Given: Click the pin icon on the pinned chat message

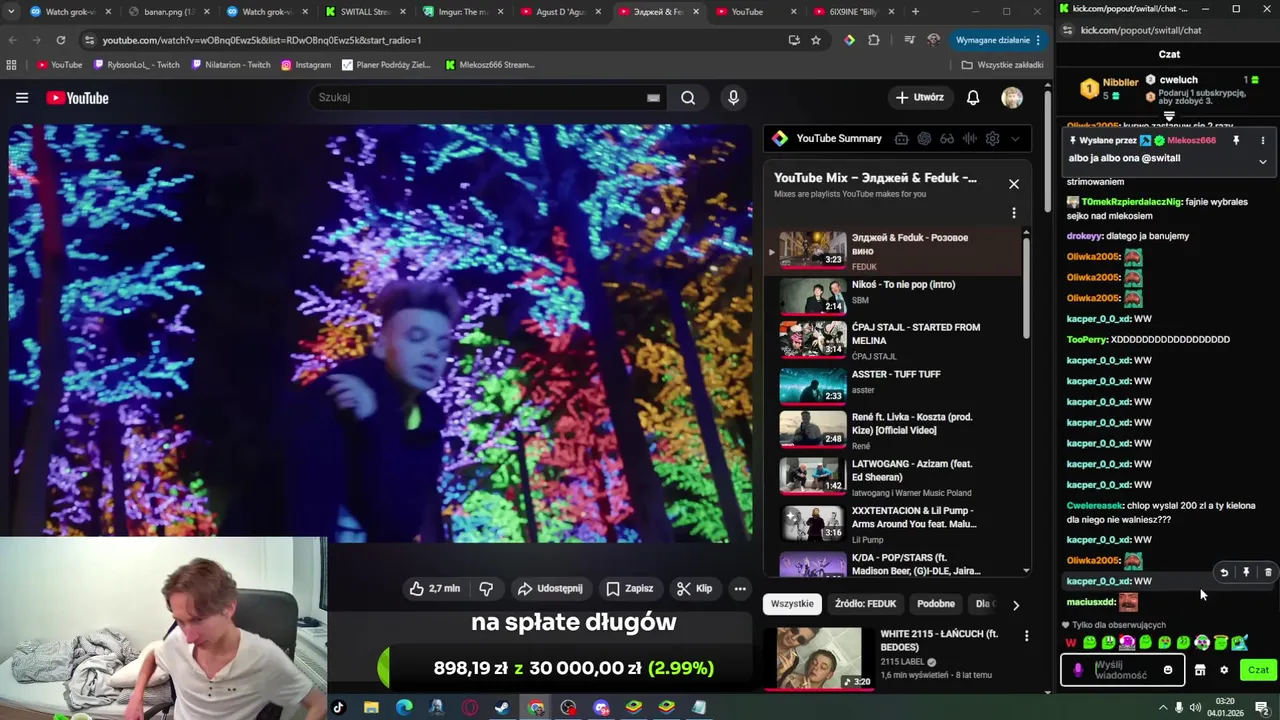Looking at the screenshot, I should pyautogui.click(x=1236, y=141).
